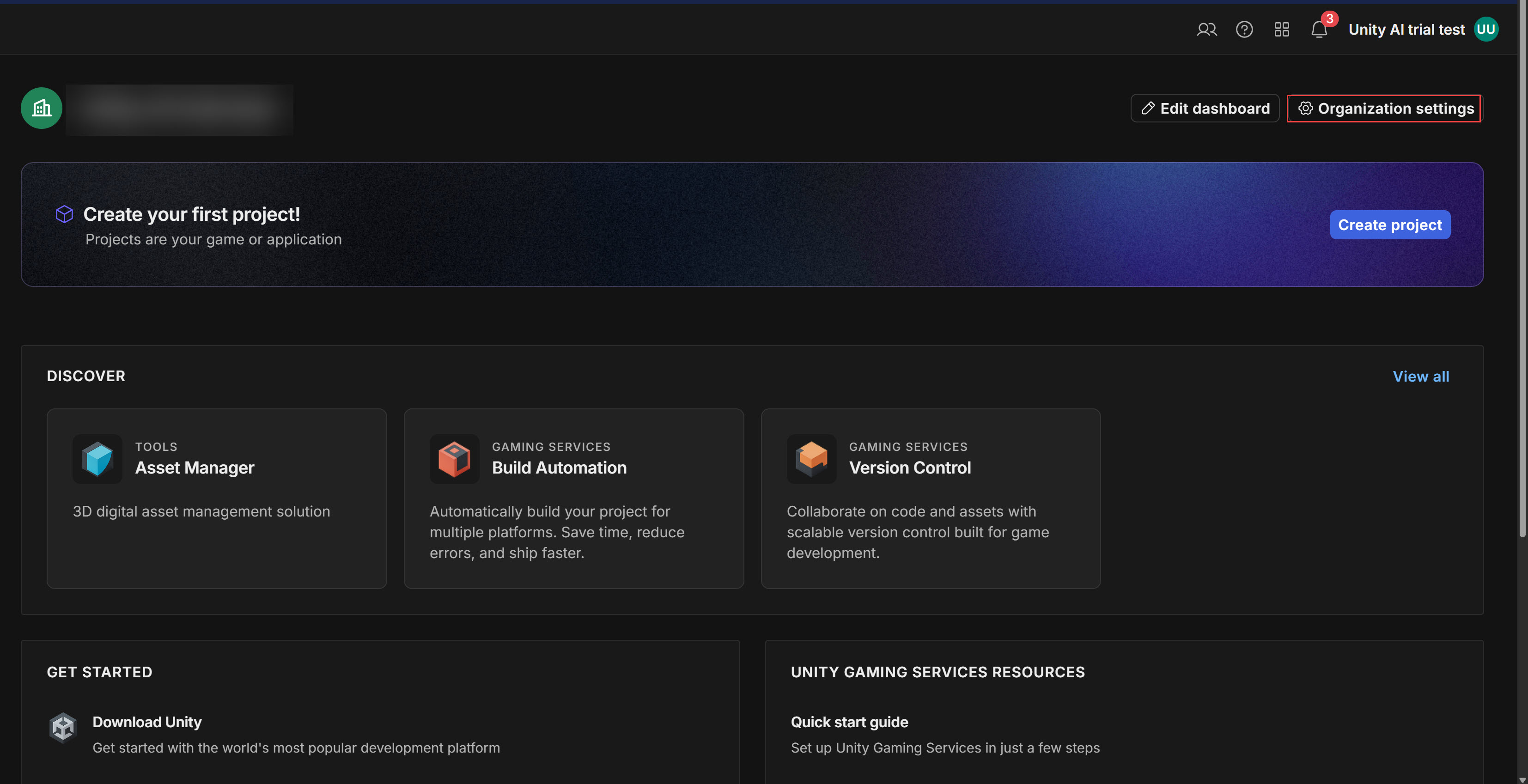Click the Unity logo beside Download Unity
Screen dimensions: 1528x784
[63, 727]
